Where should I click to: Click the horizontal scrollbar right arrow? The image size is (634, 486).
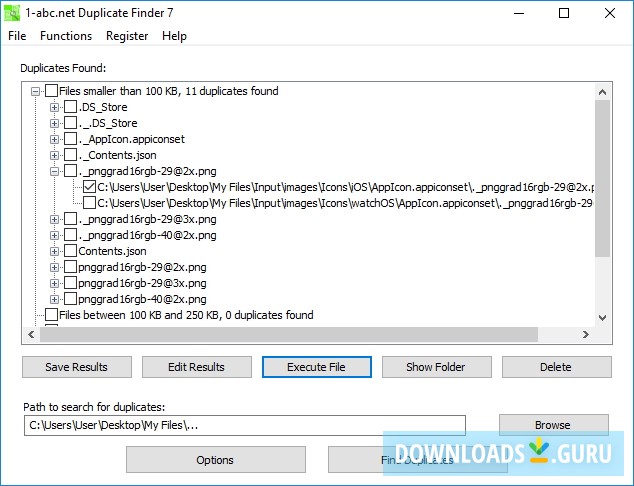coord(585,334)
